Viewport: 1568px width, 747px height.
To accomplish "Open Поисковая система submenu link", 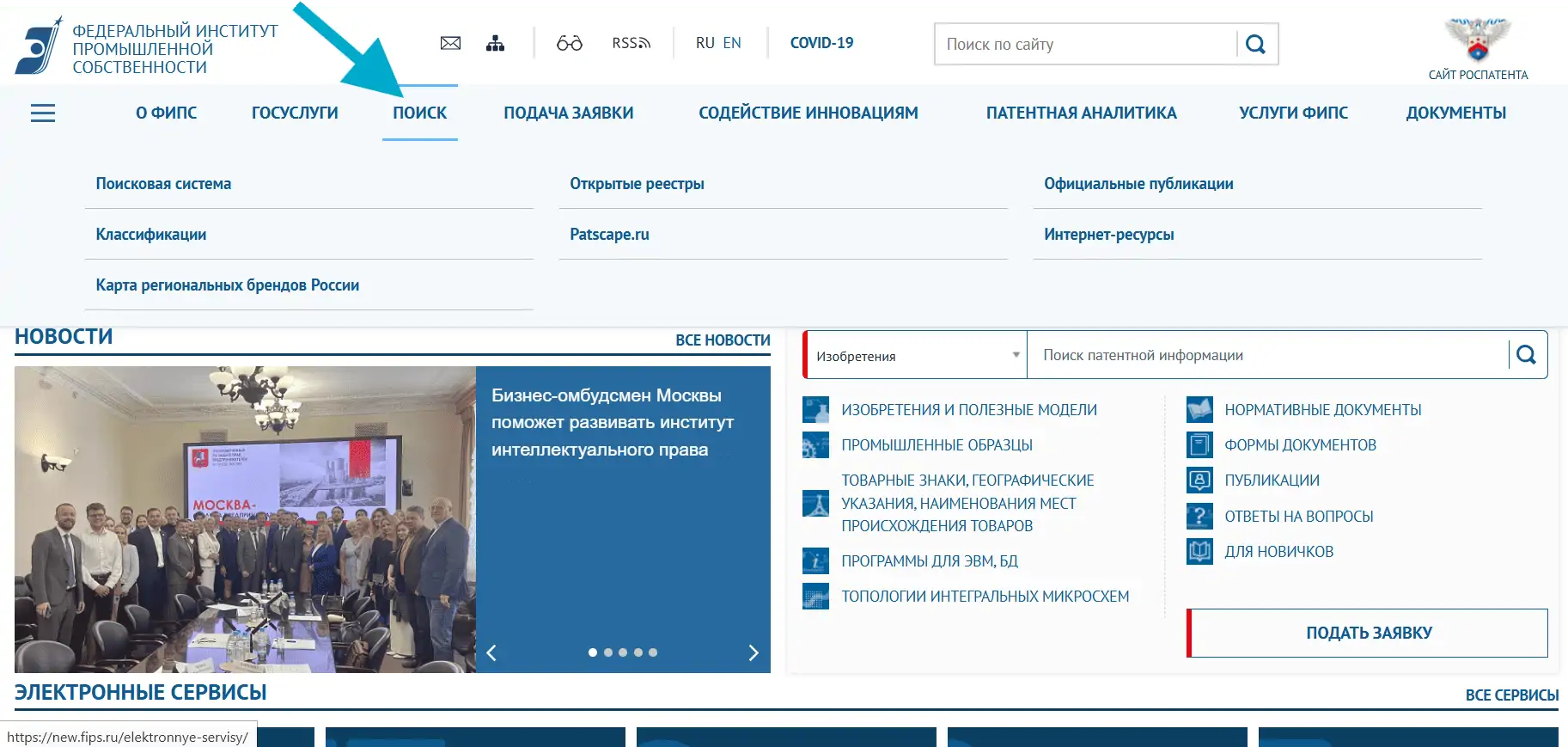I will tap(163, 184).
